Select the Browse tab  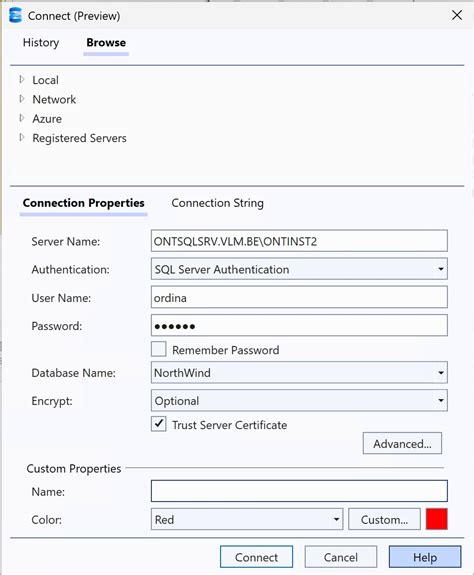coord(106,43)
